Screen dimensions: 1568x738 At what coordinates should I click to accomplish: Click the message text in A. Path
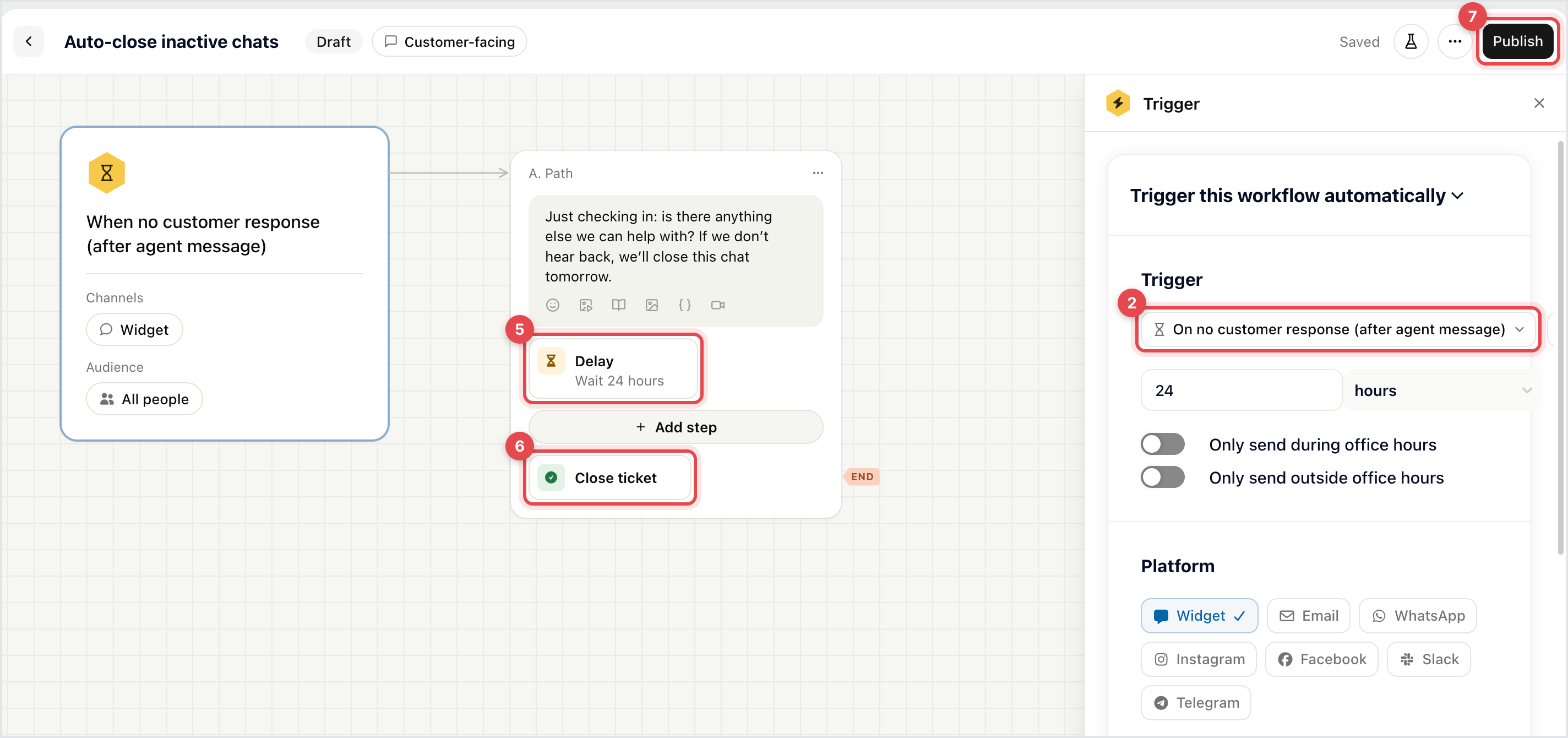[659, 246]
